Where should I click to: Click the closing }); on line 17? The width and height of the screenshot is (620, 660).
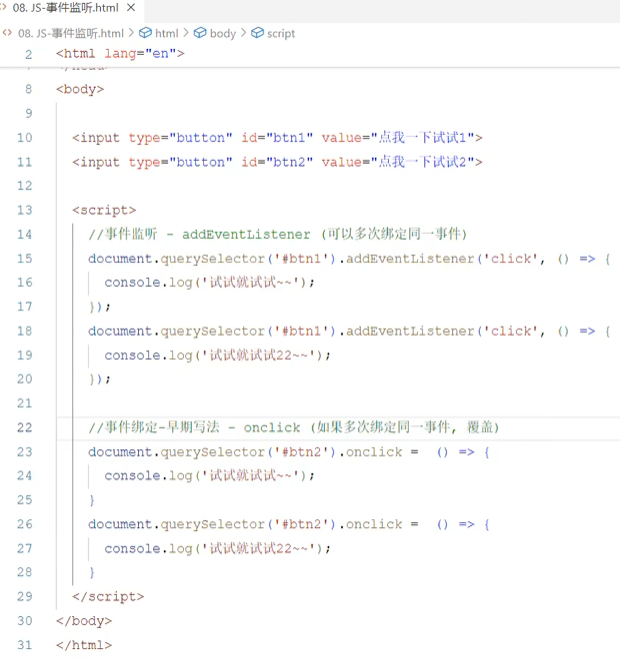click(x=99, y=307)
